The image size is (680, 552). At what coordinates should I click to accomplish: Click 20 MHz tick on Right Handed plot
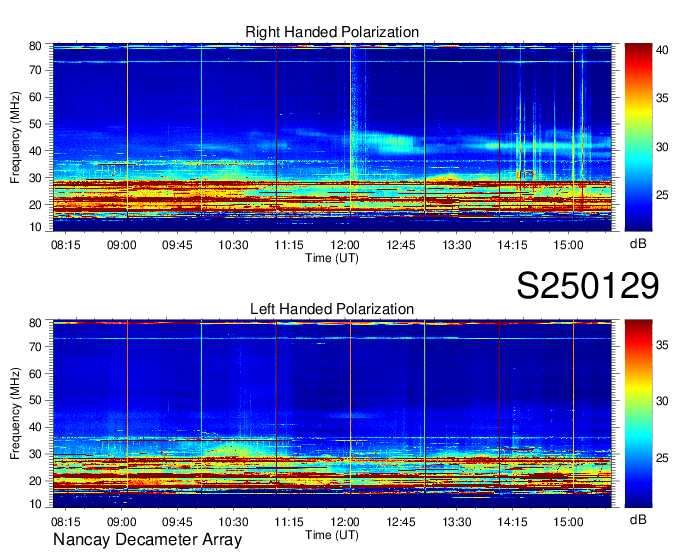click(35, 205)
